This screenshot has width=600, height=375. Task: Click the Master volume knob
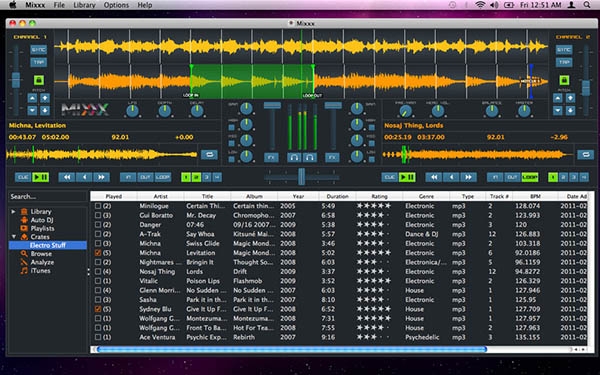pos(524,111)
